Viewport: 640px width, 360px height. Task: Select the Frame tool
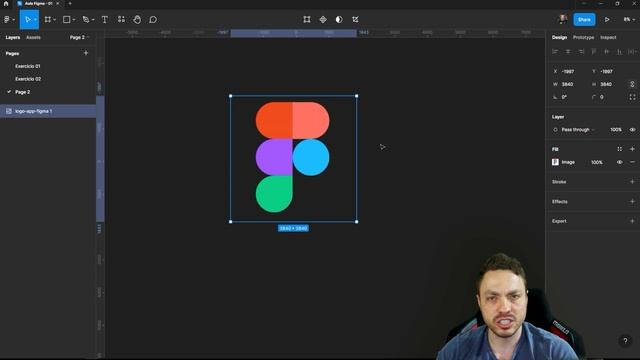(x=48, y=20)
